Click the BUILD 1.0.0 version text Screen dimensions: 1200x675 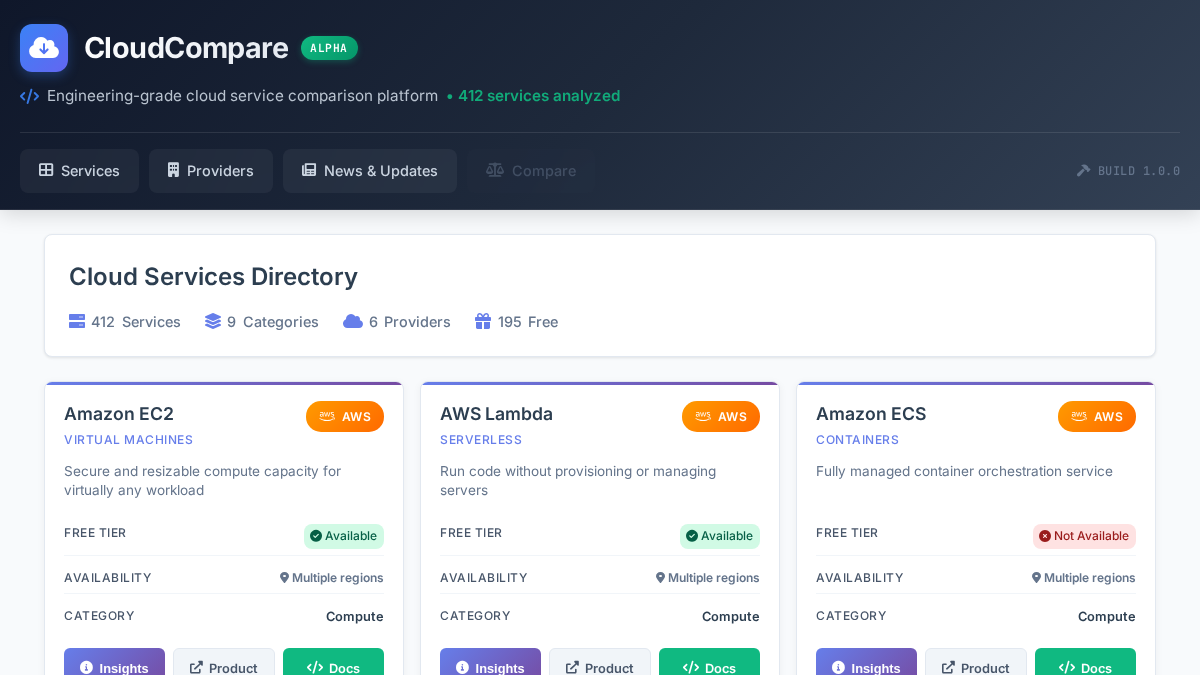coord(1139,171)
